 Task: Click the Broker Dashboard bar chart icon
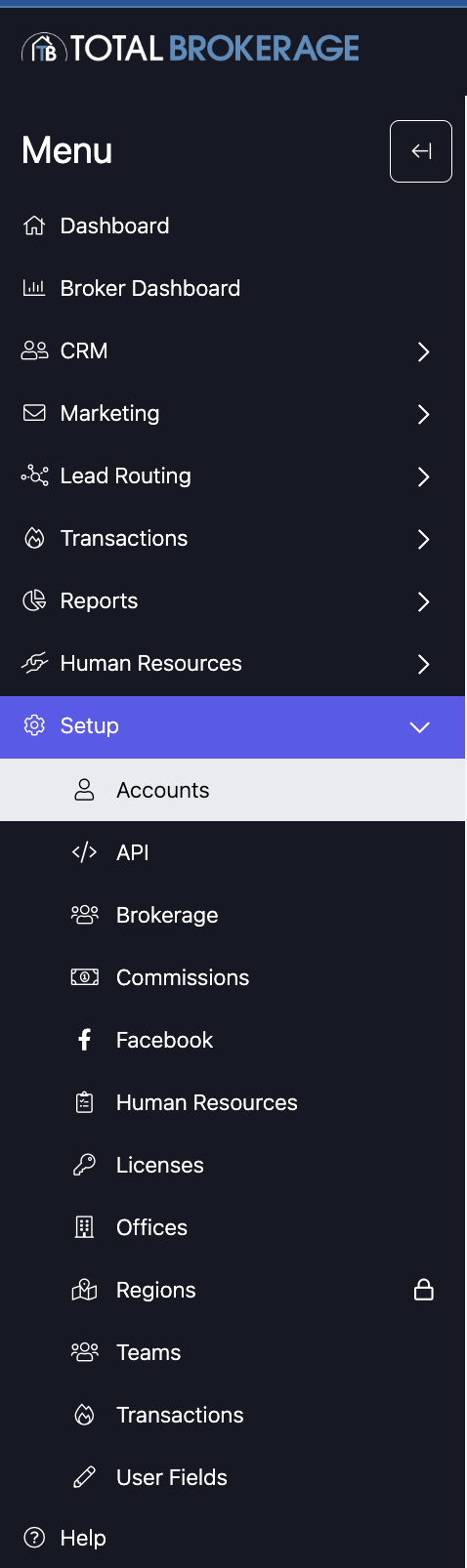pos(34,288)
